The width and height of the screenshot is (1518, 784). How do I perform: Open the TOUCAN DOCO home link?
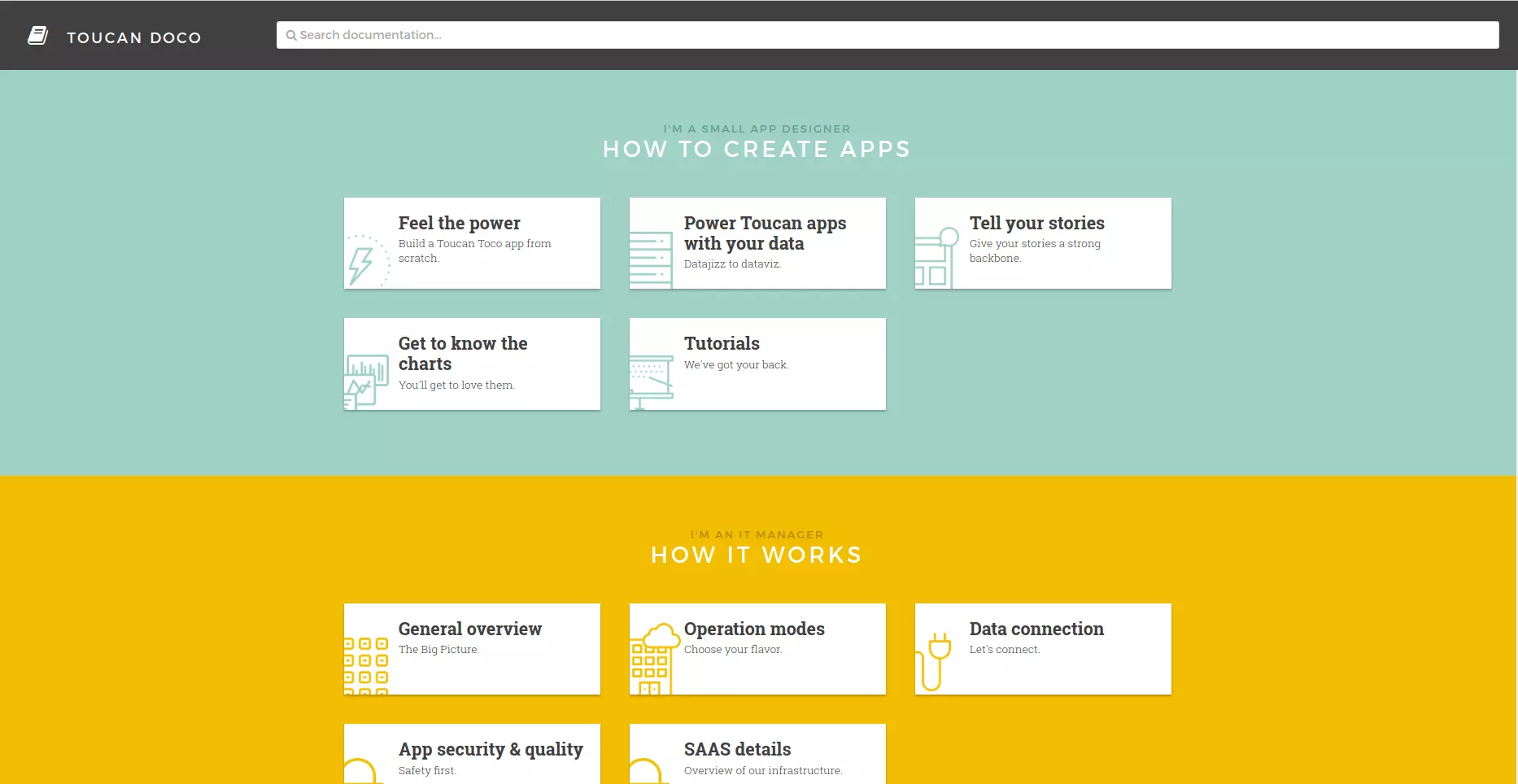coord(133,37)
